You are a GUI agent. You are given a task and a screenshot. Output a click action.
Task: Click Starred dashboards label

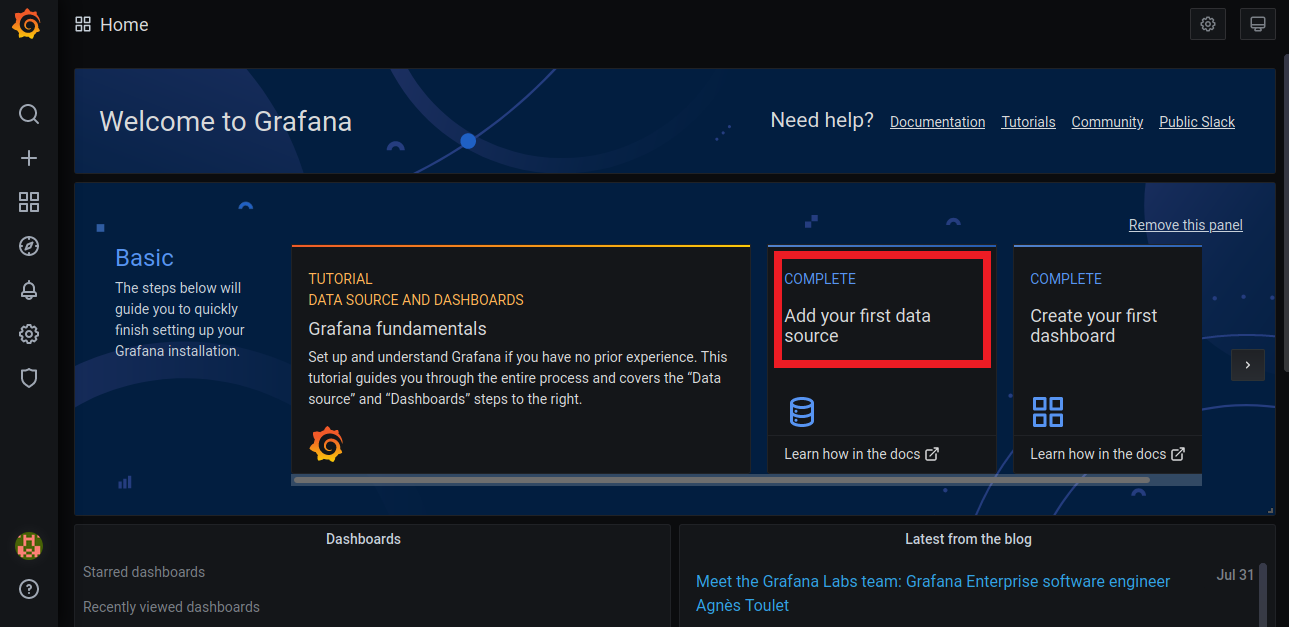[144, 572]
